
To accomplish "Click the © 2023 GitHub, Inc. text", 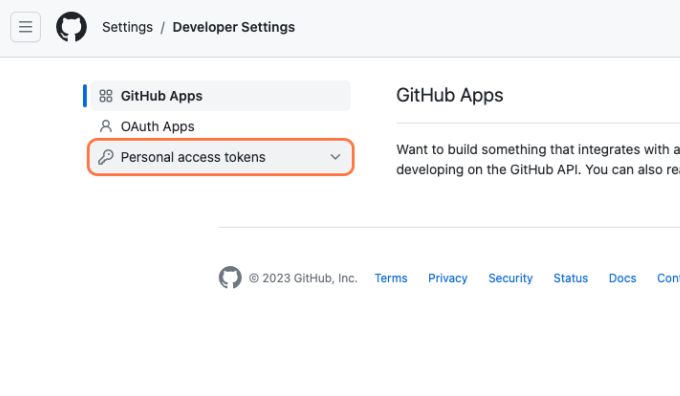I will click(303, 278).
